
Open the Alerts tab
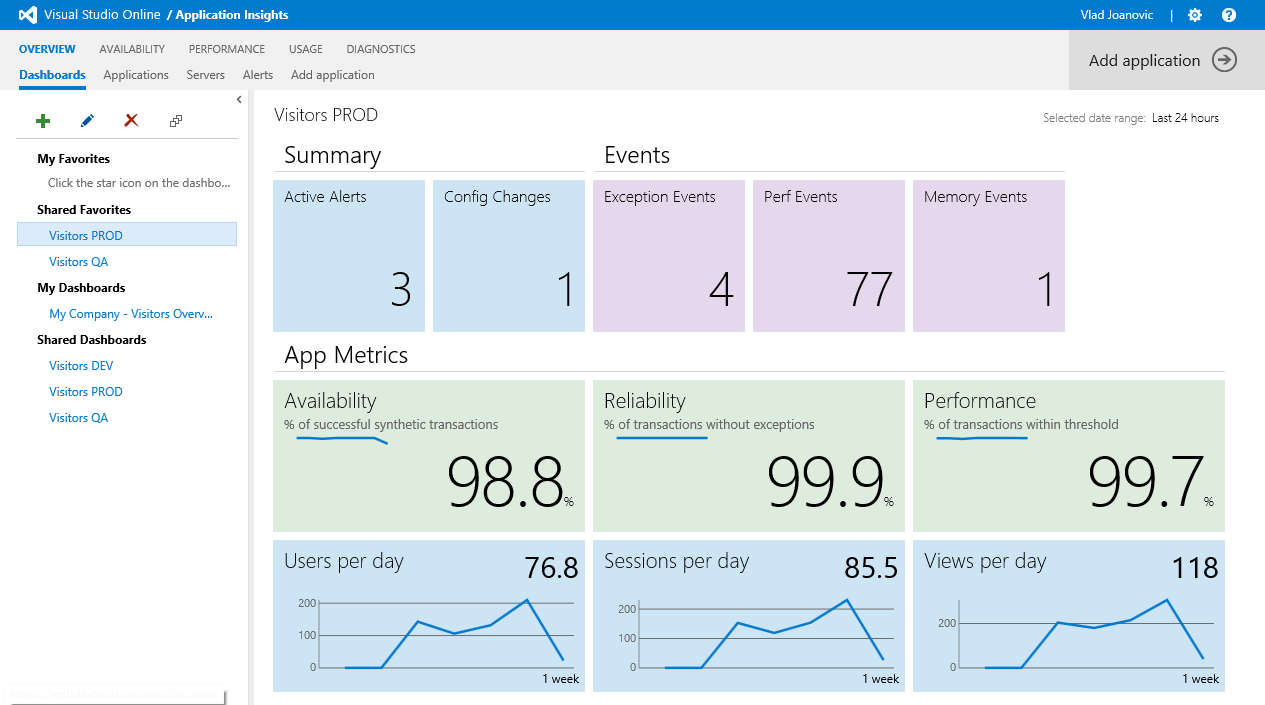[x=258, y=75]
